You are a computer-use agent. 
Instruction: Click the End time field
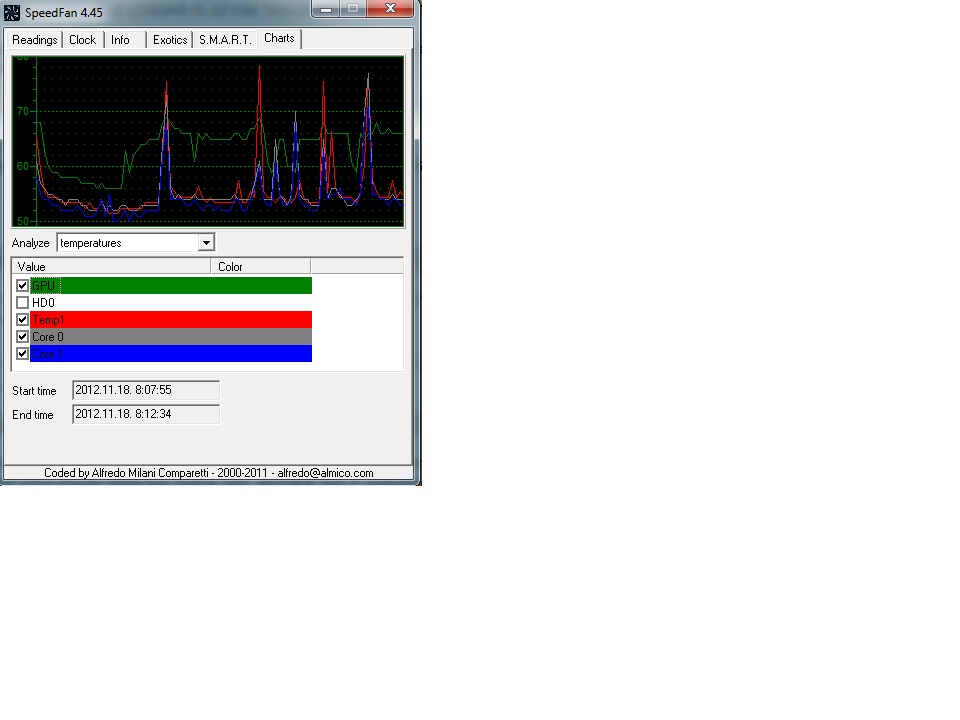coord(146,414)
